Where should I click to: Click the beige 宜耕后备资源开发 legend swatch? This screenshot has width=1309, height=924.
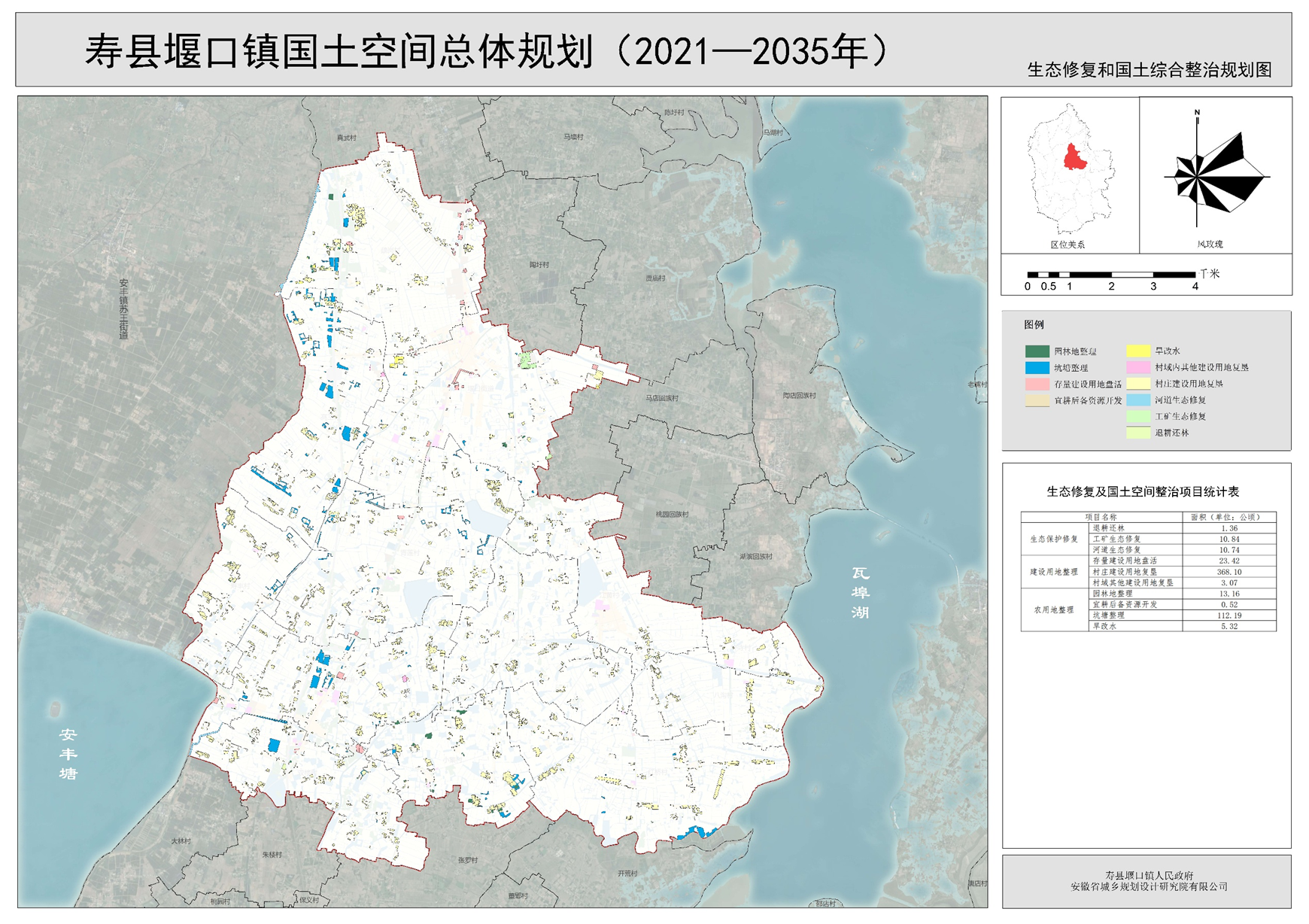coord(1037,401)
